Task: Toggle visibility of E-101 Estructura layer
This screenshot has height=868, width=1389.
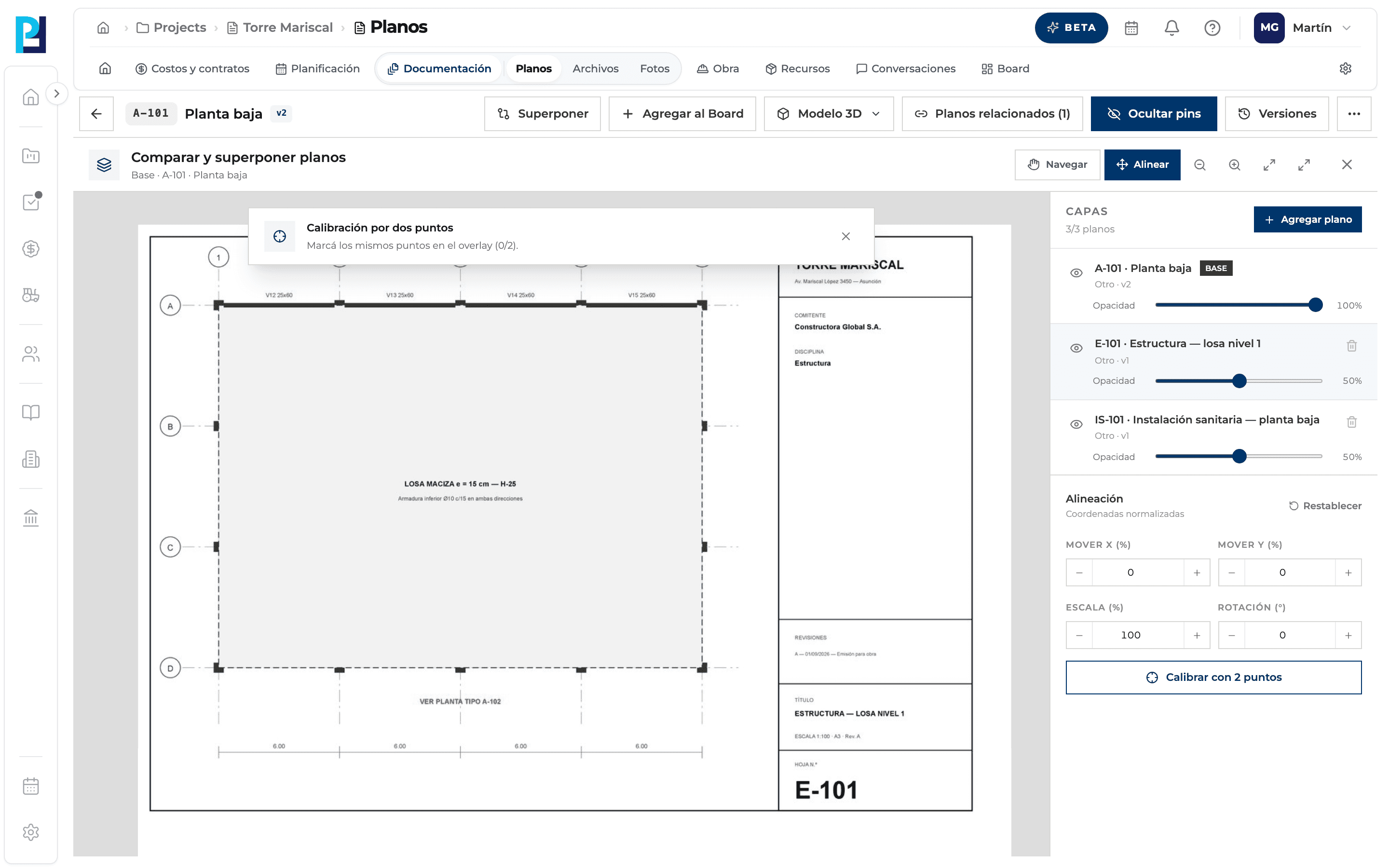Action: (1076, 348)
